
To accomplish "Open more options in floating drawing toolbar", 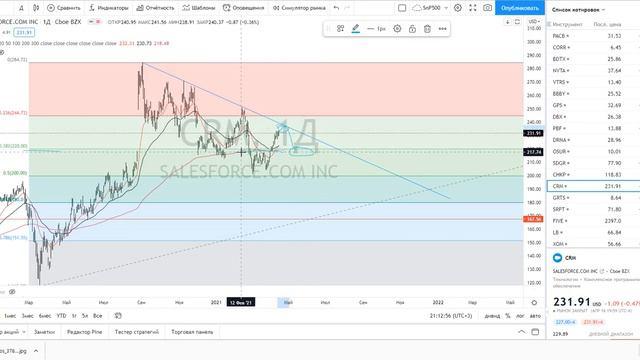I will (442, 29).
